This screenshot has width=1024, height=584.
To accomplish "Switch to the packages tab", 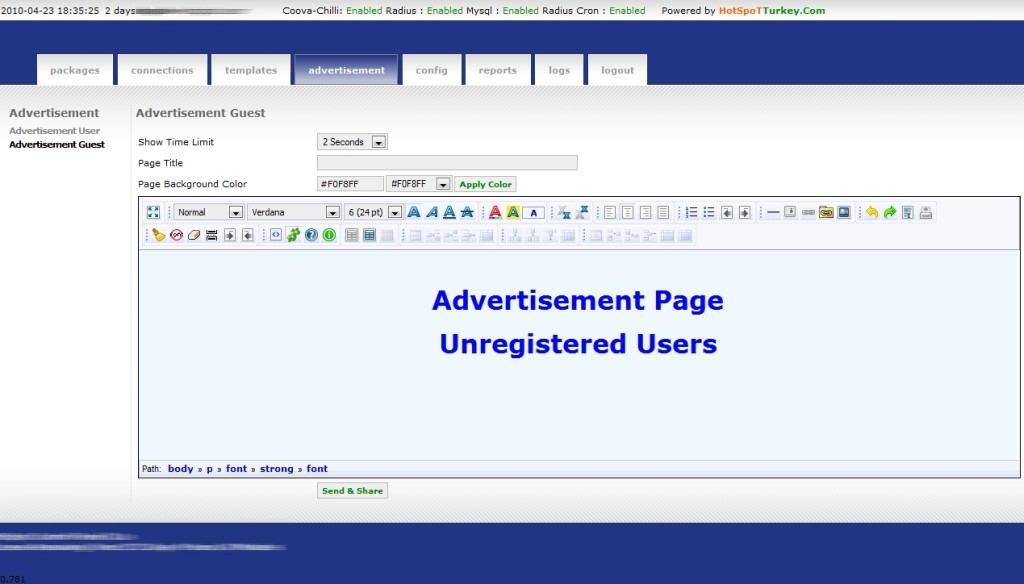I will click(75, 70).
